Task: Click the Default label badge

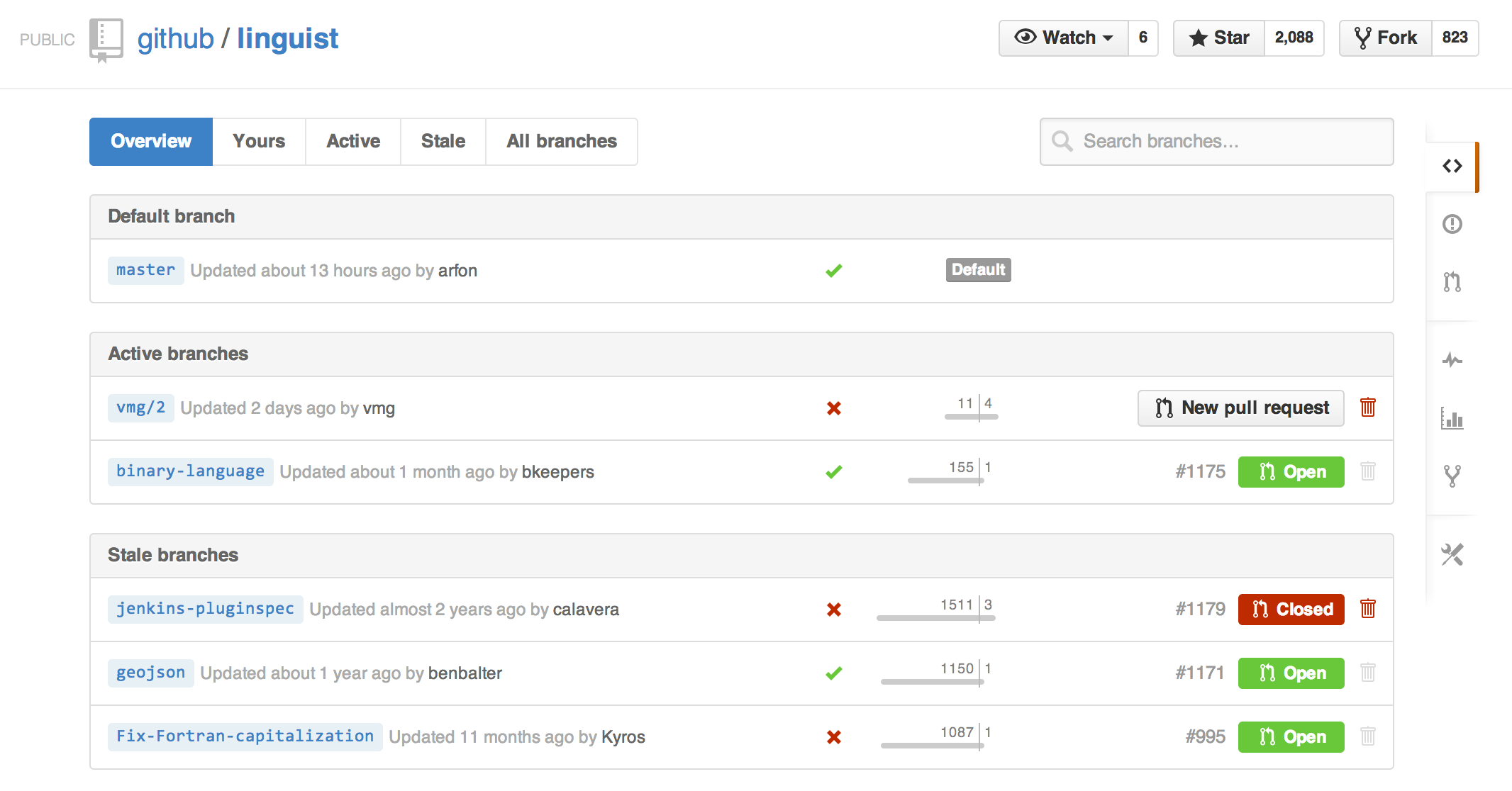Action: coord(979,270)
